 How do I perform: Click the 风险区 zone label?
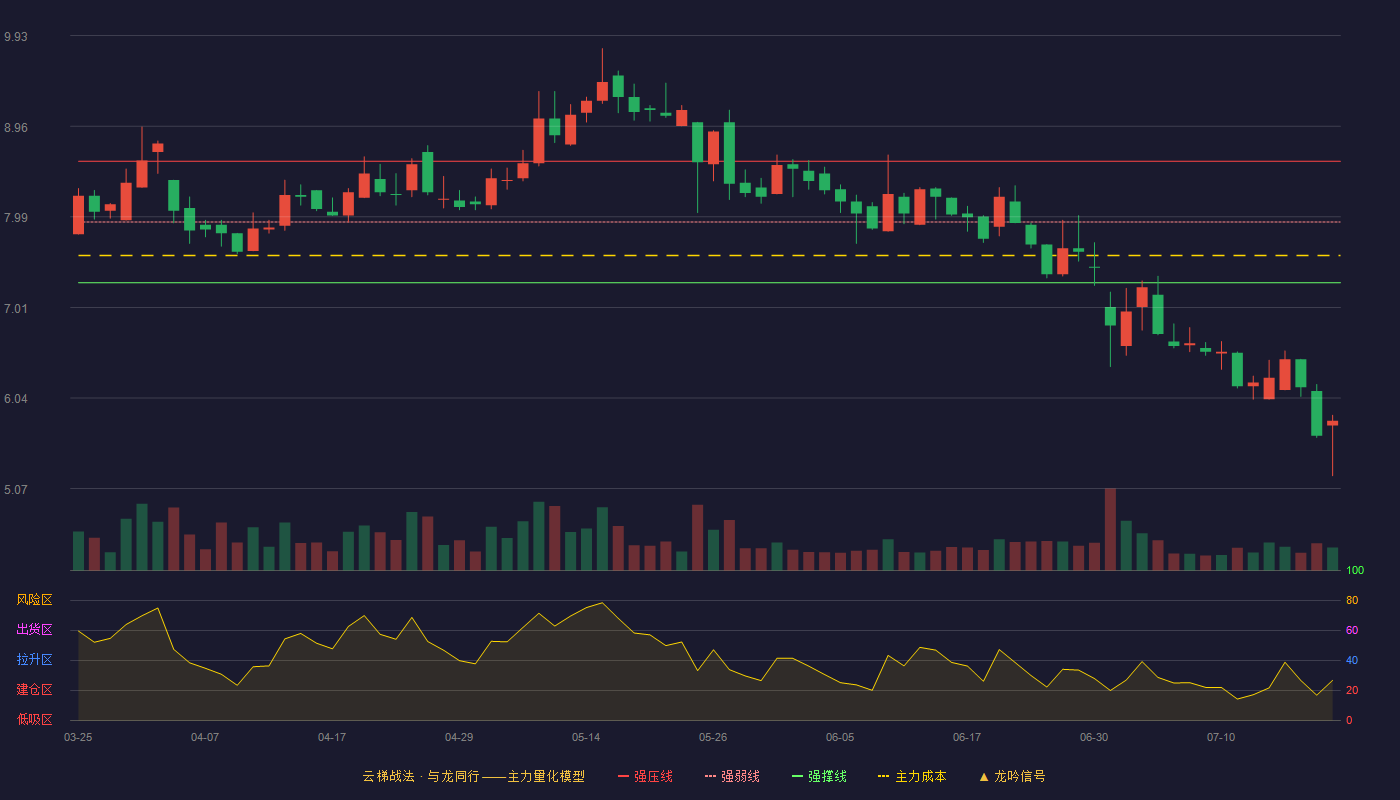[34, 600]
